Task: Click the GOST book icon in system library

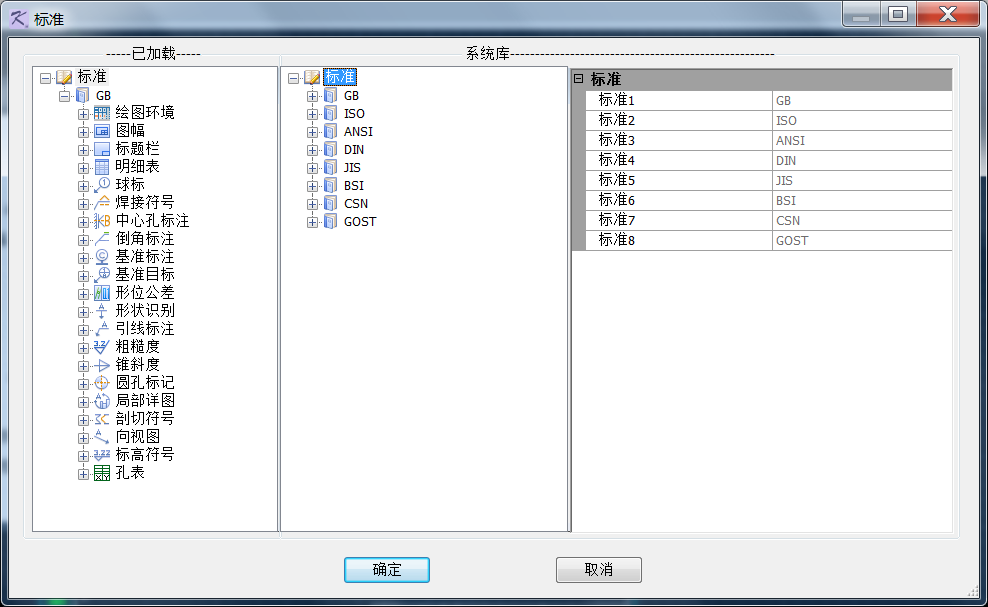Action: (x=331, y=222)
